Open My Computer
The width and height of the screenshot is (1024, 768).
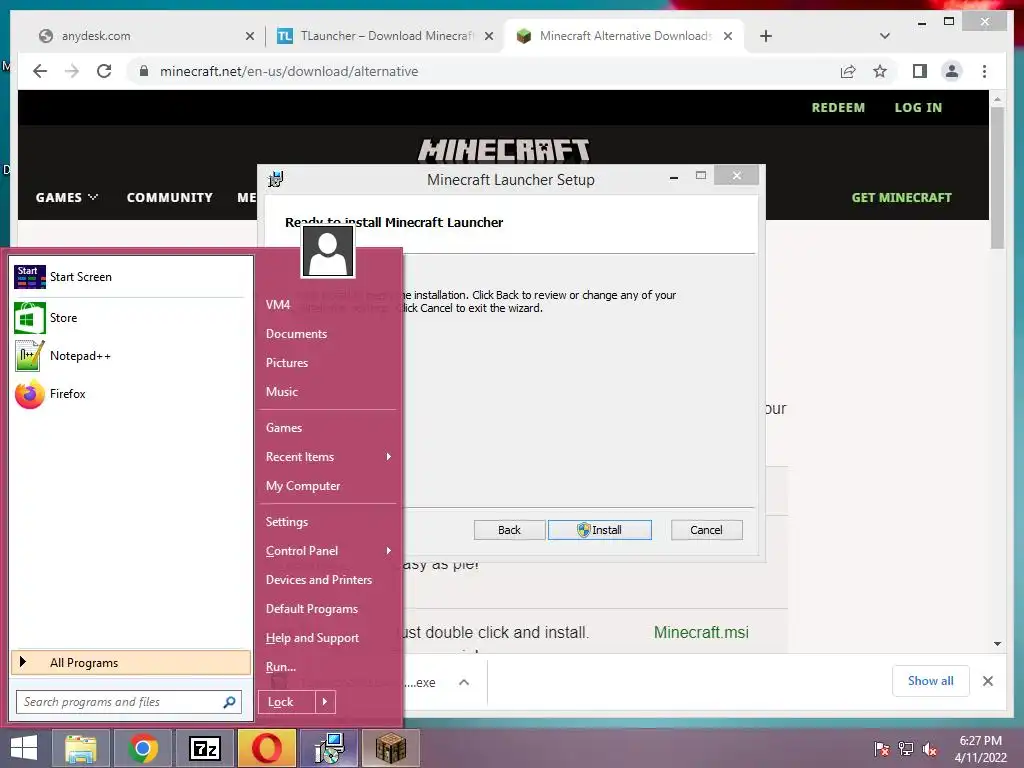pos(303,486)
